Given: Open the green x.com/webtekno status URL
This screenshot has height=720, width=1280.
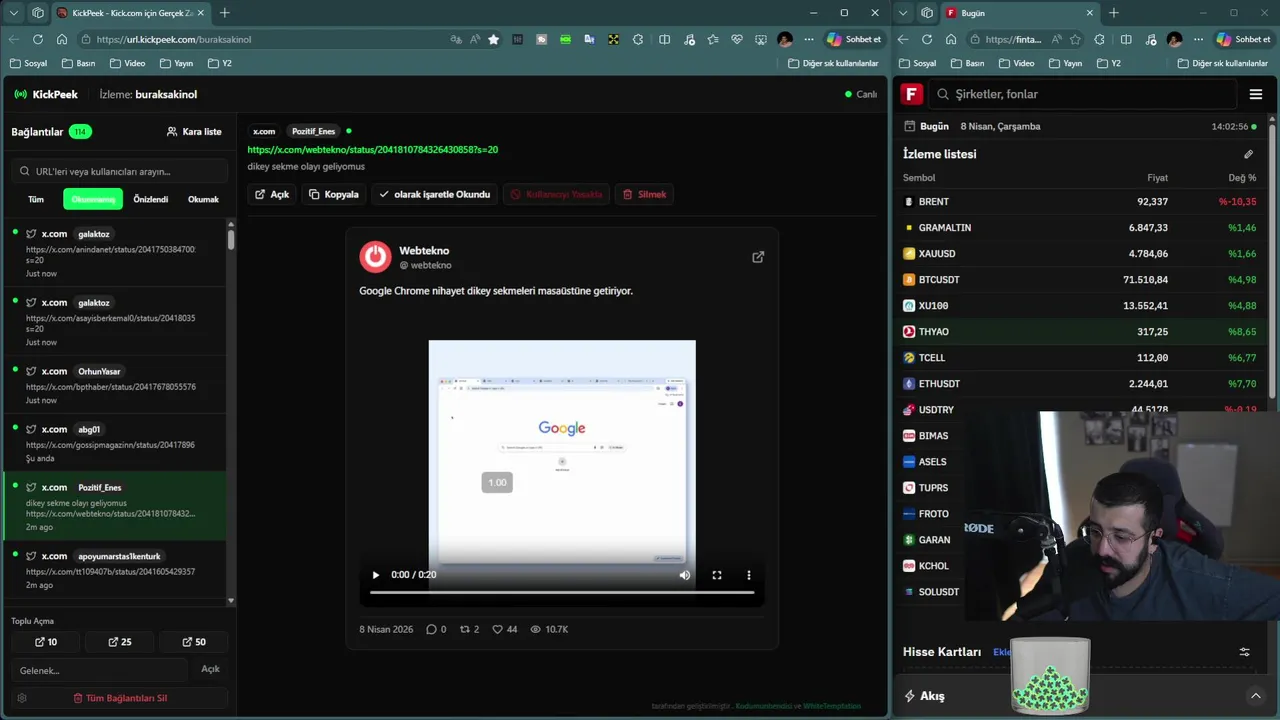Looking at the screenshot, I should [x=373, y=150].
